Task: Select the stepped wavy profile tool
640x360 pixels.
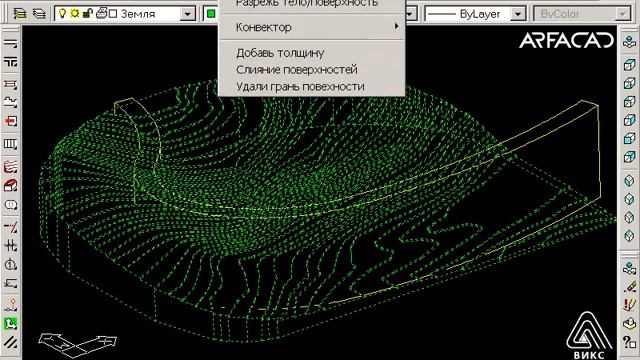Action: click(x=11, y=102)
